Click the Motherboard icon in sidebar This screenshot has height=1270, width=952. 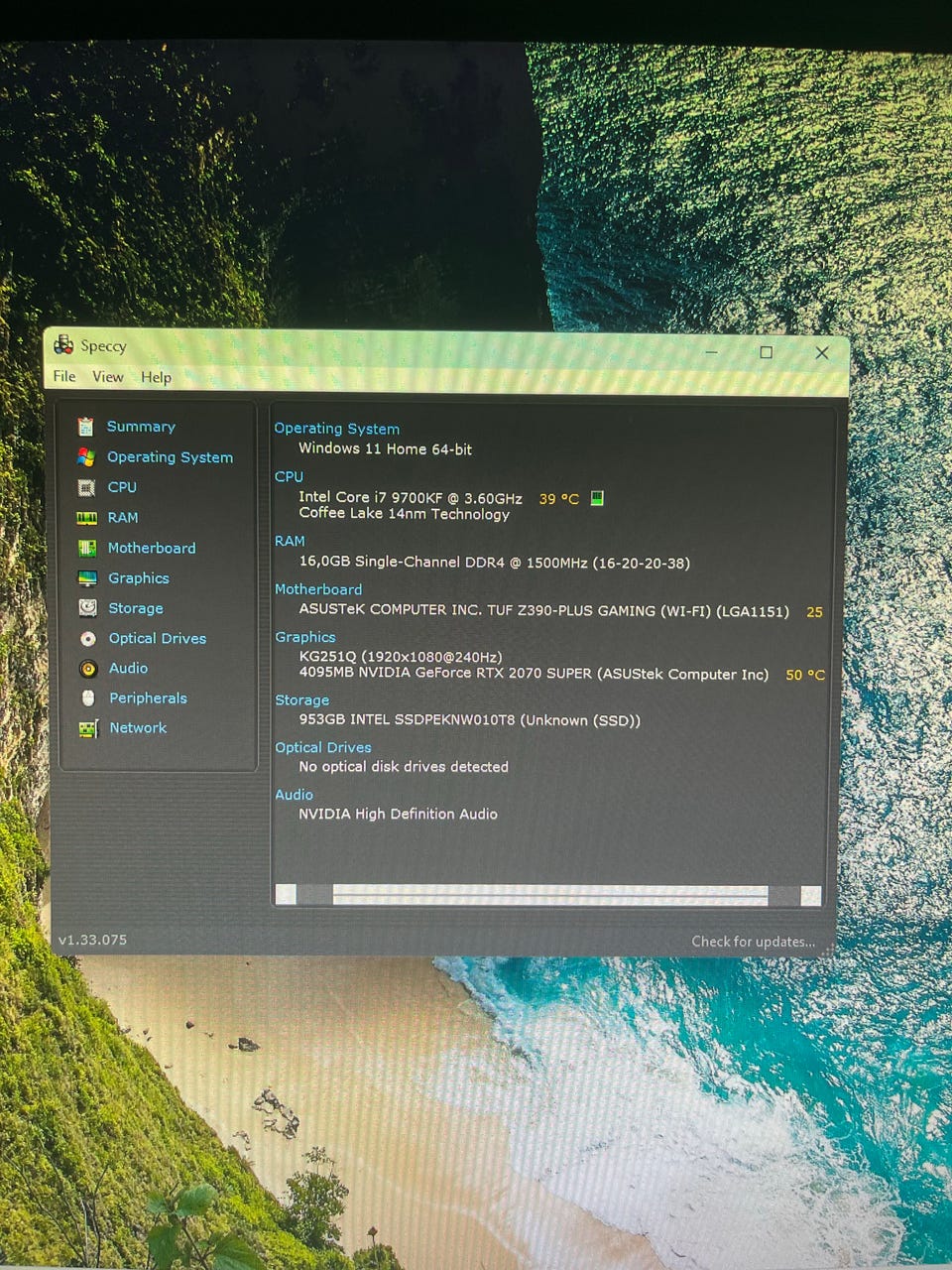(x=87, y=548)
